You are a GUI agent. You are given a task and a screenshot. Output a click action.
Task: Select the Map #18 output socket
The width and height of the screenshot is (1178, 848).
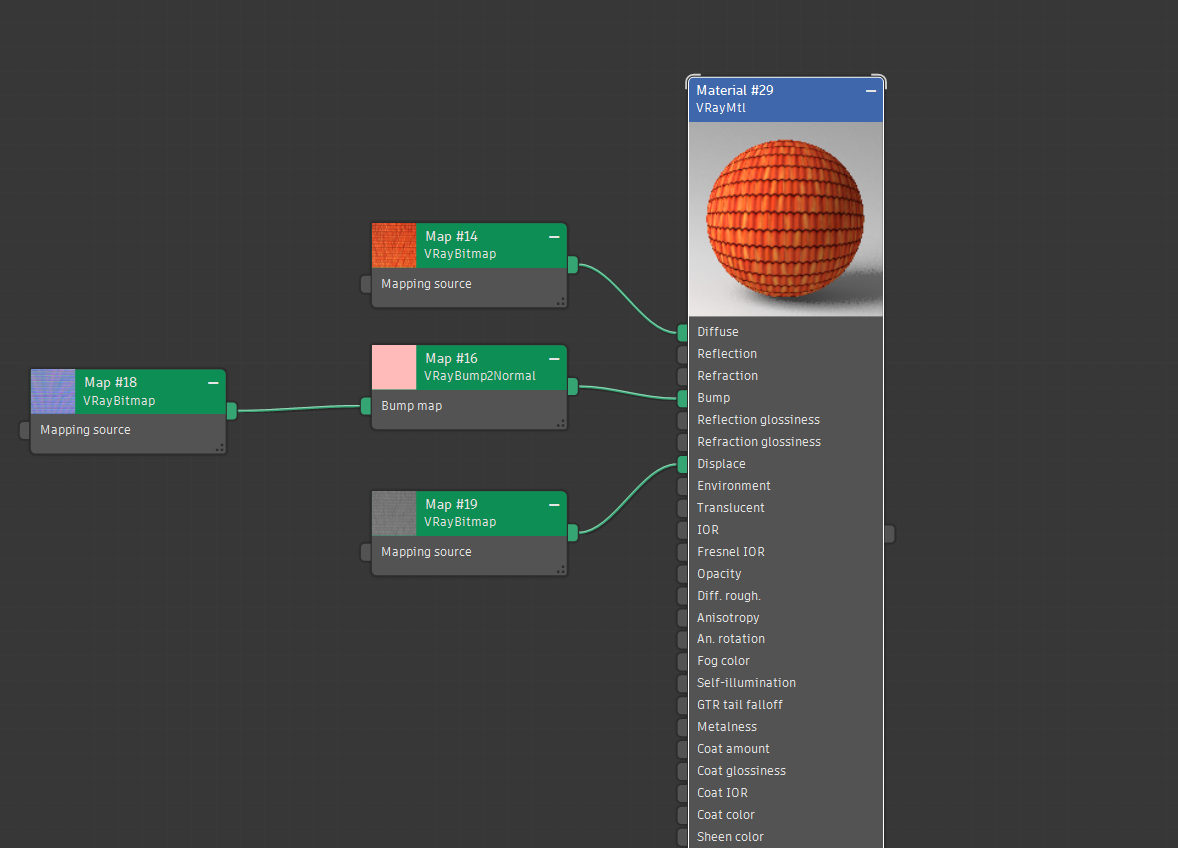coord(231,411)
